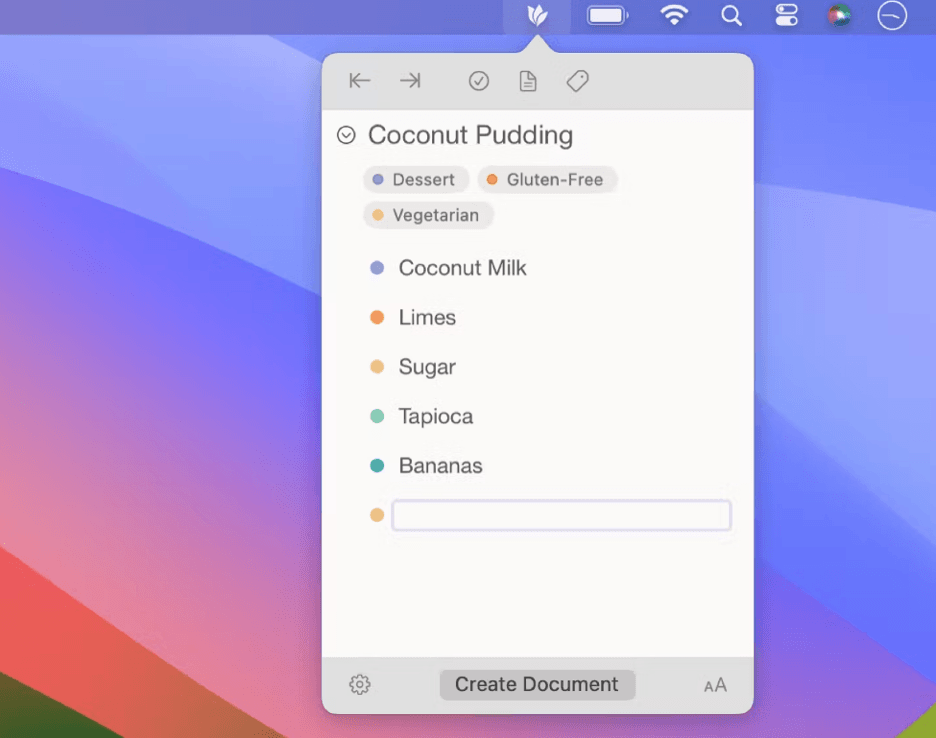Select the Dessert tag

click(x=416, y=180)
